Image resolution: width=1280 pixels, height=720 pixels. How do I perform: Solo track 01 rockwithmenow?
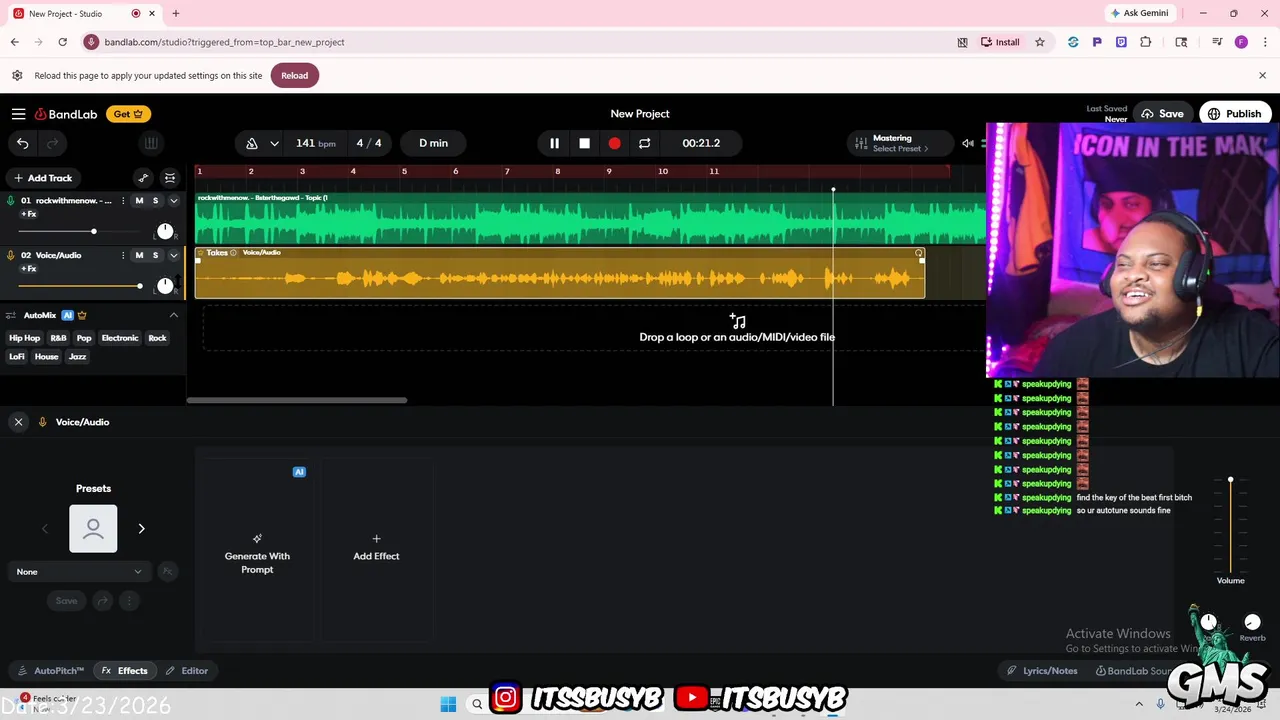[155, 201]
